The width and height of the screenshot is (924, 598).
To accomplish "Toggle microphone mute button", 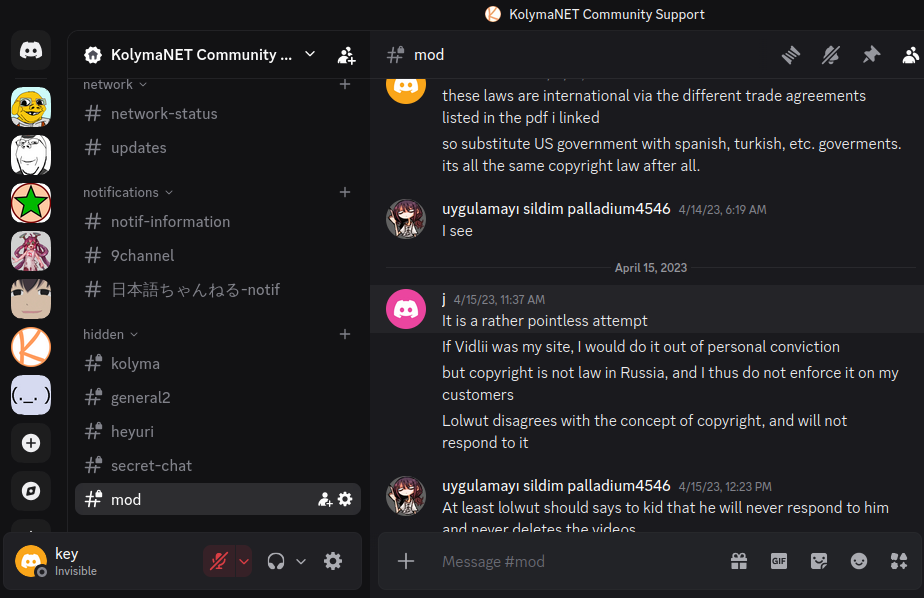I will (218, 561).
